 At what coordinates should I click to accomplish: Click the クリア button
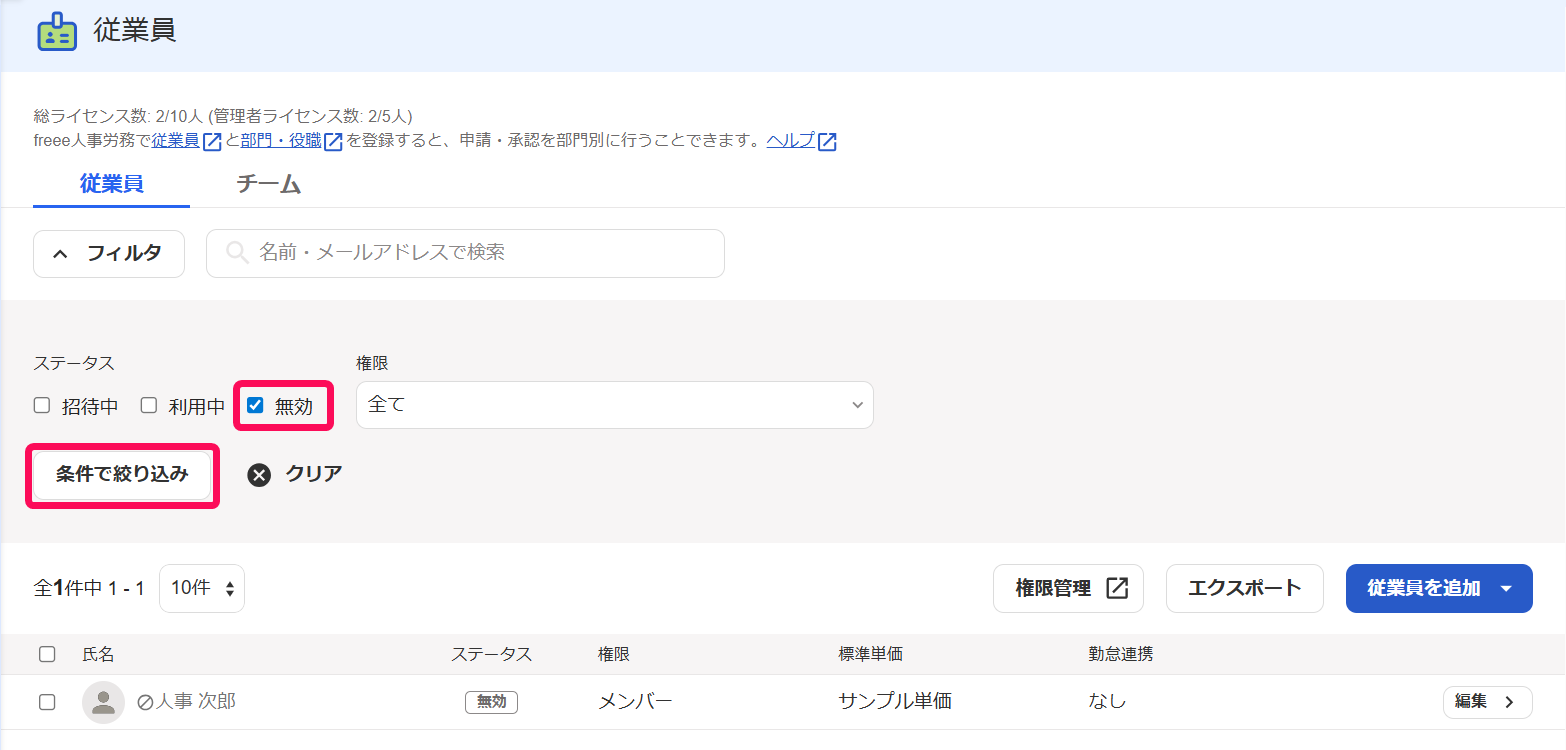[295, 474]
